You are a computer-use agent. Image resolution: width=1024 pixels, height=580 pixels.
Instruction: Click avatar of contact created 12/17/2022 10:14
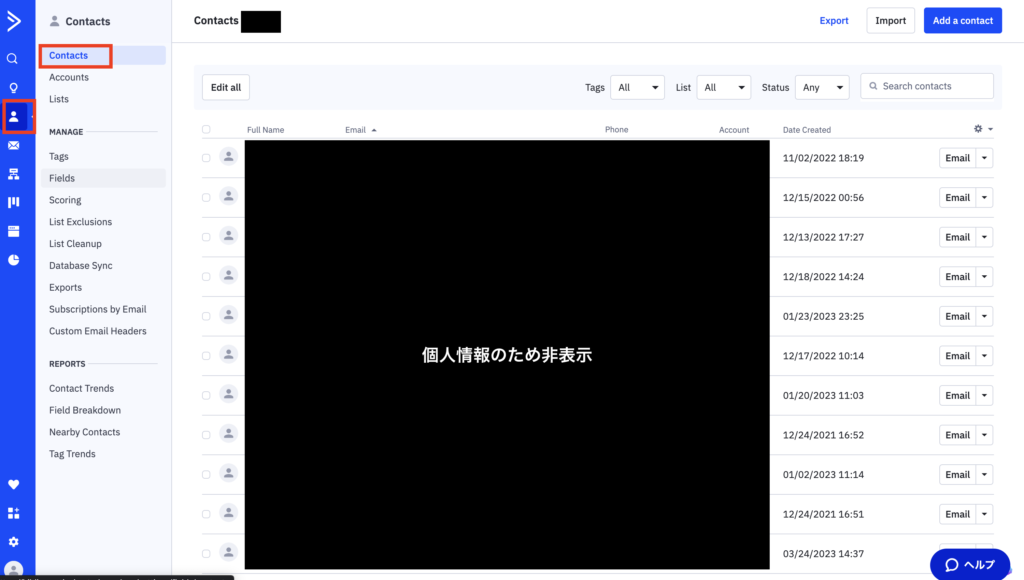(x=229, y=355)
